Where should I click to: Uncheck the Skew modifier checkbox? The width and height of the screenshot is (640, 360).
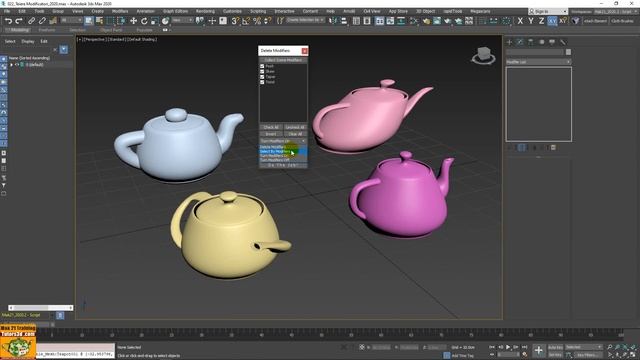tap(262, 71)
